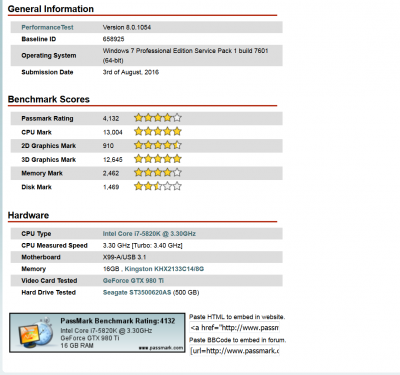400x375 pixels.
Task: Click the PerformanceTest link
Action: pos(47,27)
